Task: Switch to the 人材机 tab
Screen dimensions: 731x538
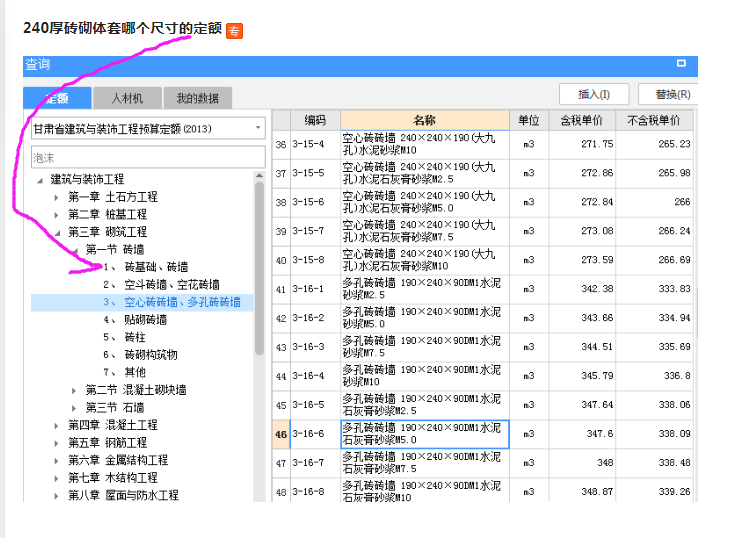Action: [127, 98]
